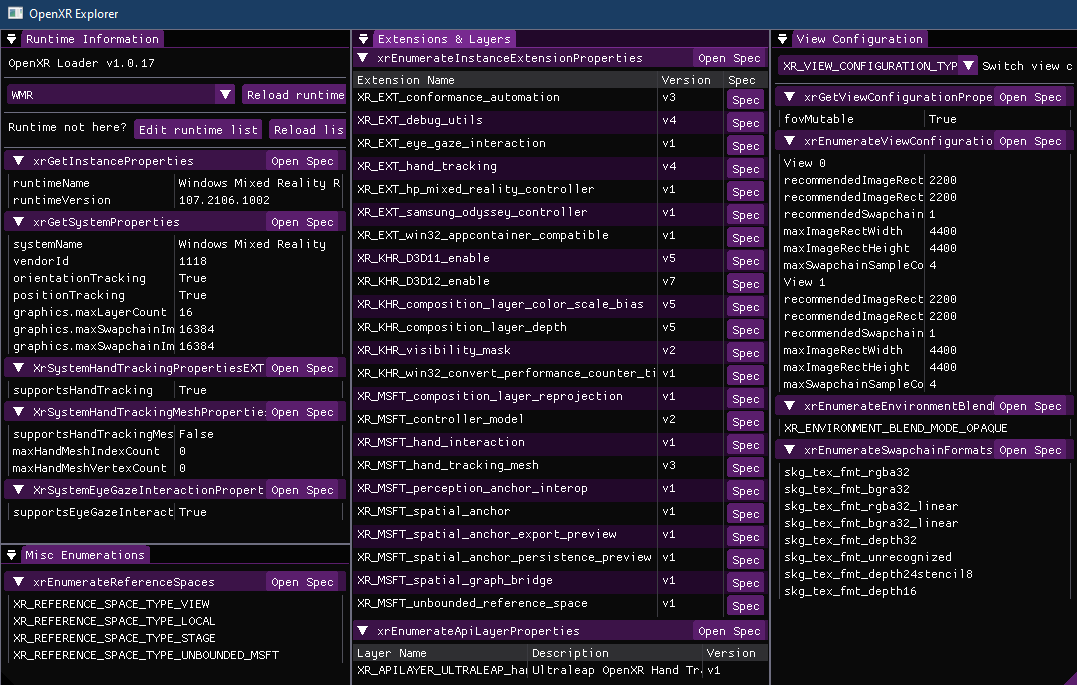Viewport: 1077px width, 685px height.
Task: Click the Edit runtime list button
Action: 198,130
